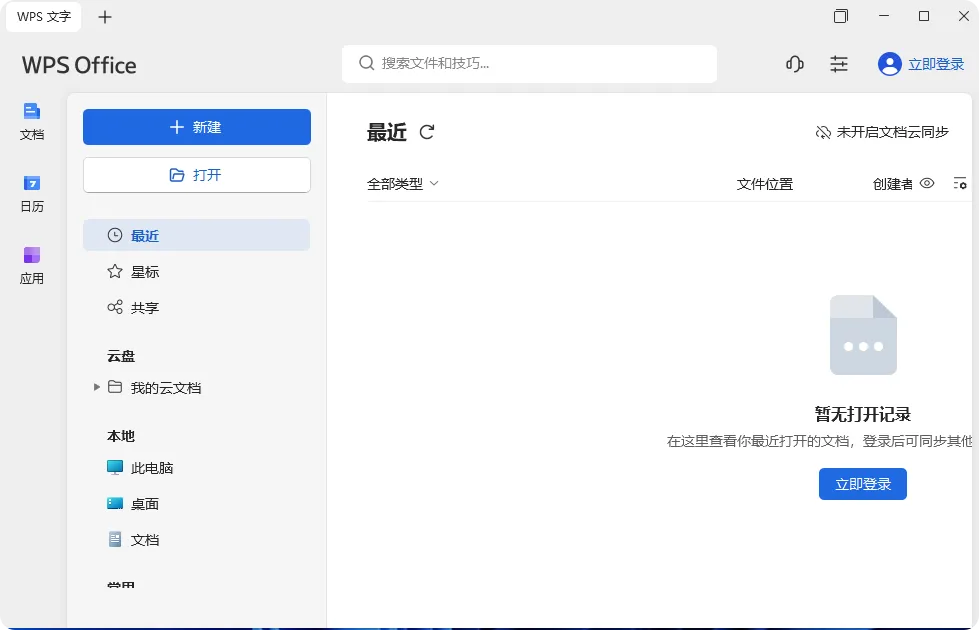Click the 打开 open file button

(x=197, y=175)
